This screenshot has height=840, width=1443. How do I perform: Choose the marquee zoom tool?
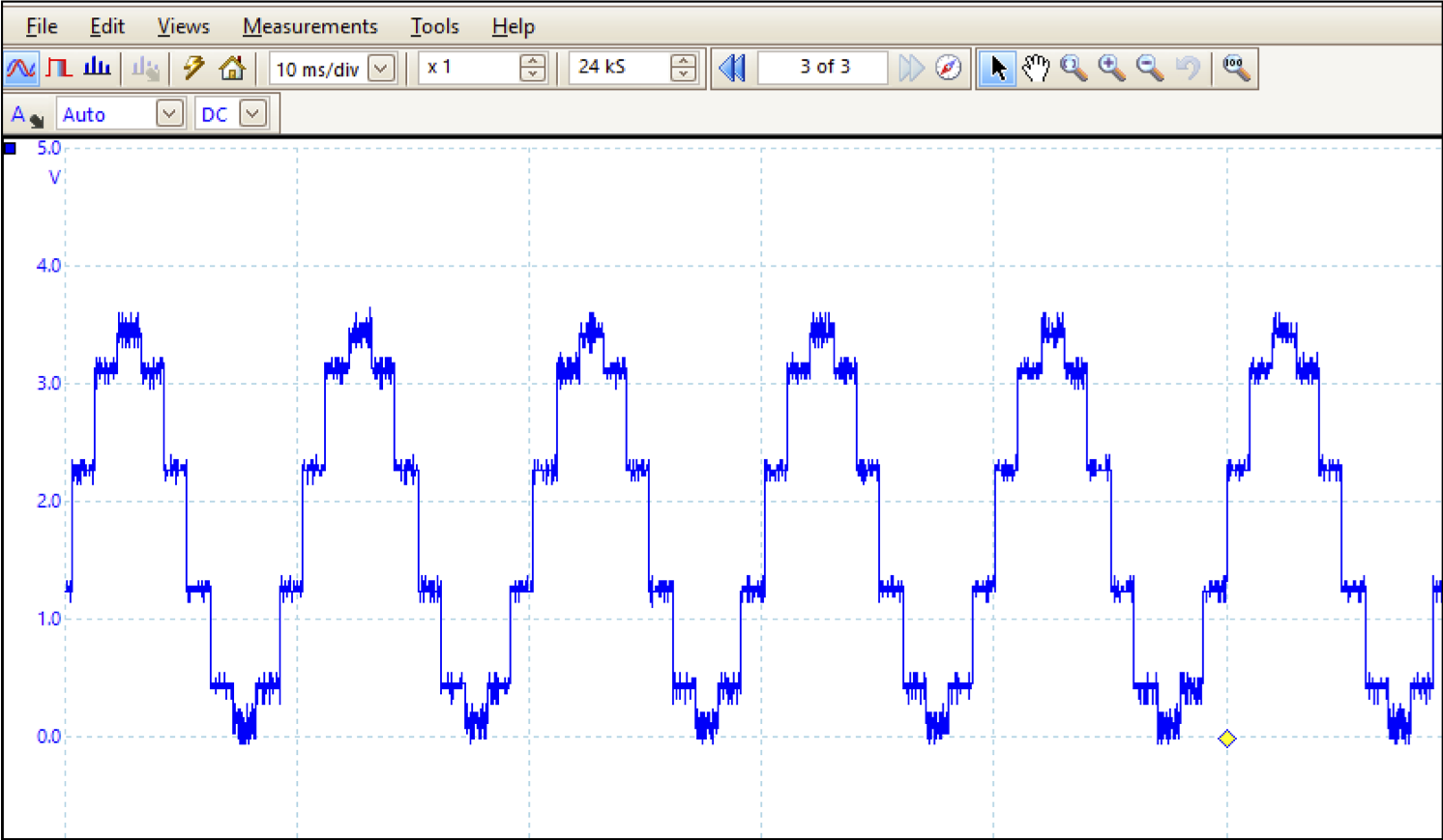click(x=1074, y=68)
